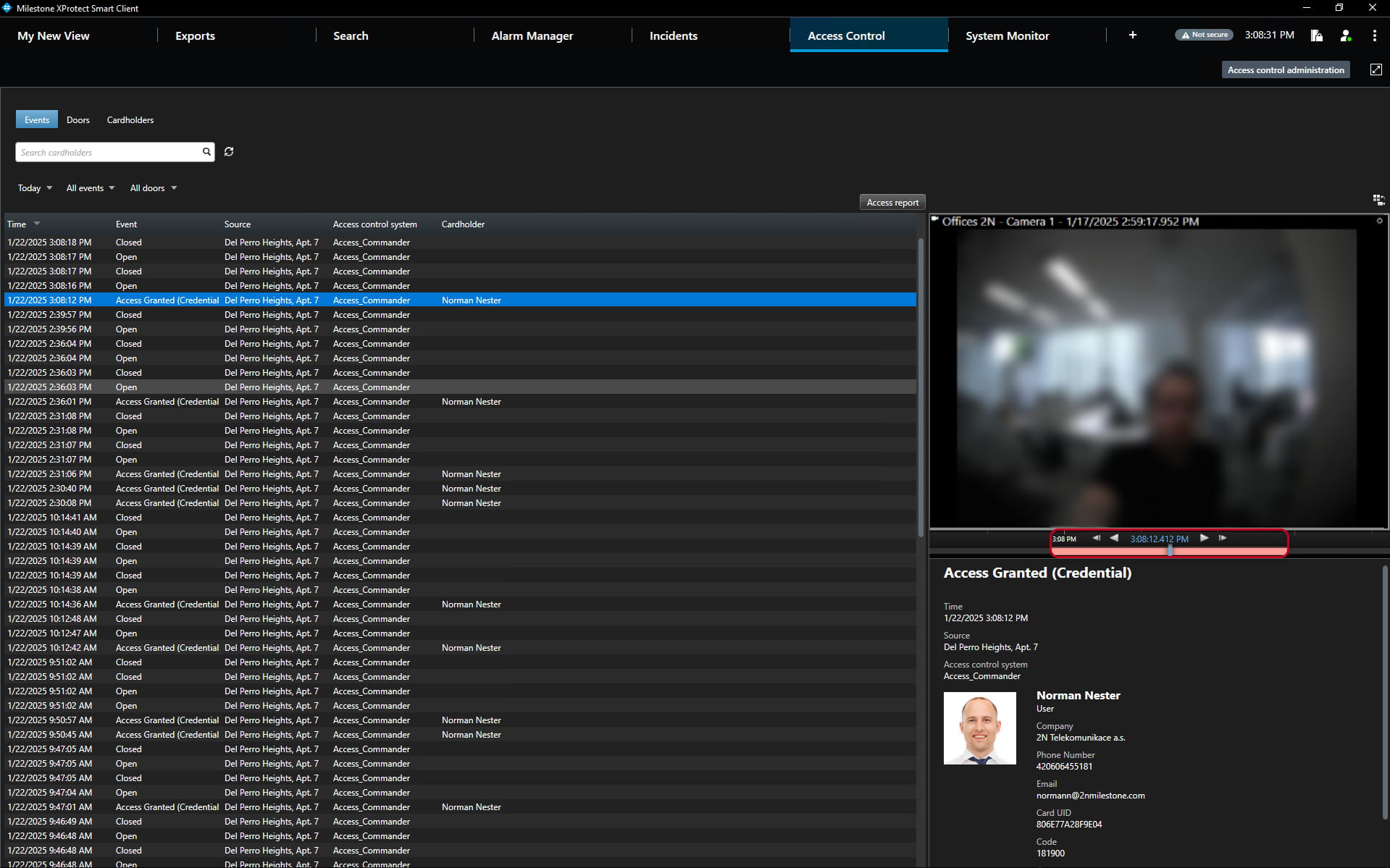The height and width of the screenshot is (868, 1390).
Task: Sort by the Event column header
Action: pyautogui.click(x=126, y=224)
